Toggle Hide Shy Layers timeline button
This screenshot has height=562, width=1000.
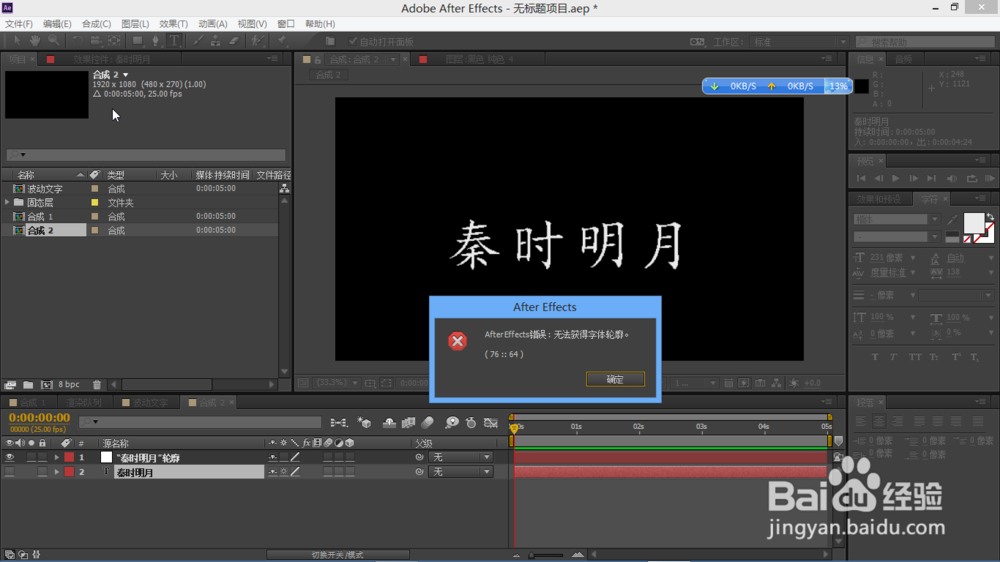click(x=389, y=422)
